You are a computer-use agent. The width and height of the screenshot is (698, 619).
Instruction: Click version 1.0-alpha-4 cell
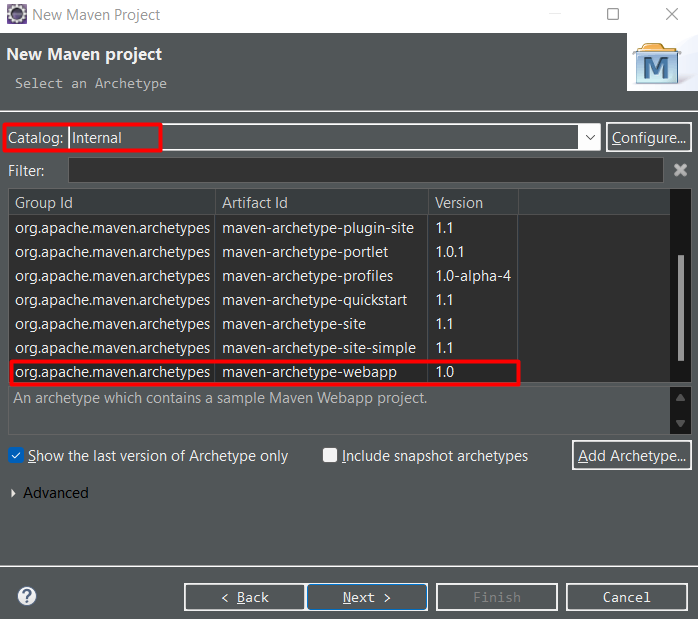pyautogui.click(x=473, y=276)
